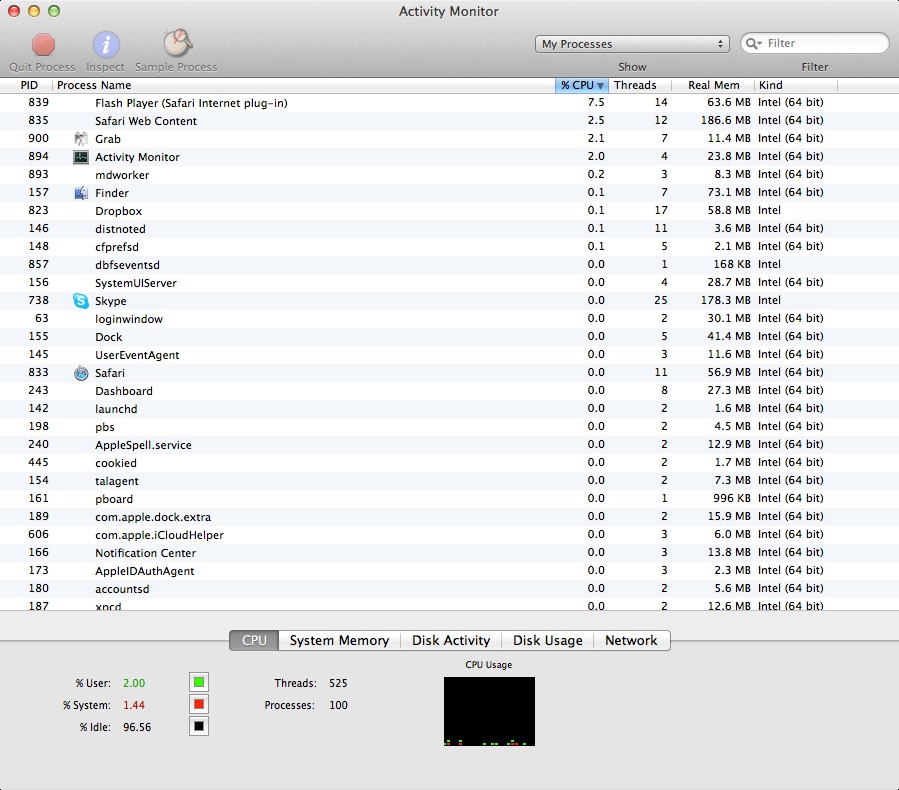
Task: Select the Dashboard process row
Action: coord(450,390)
